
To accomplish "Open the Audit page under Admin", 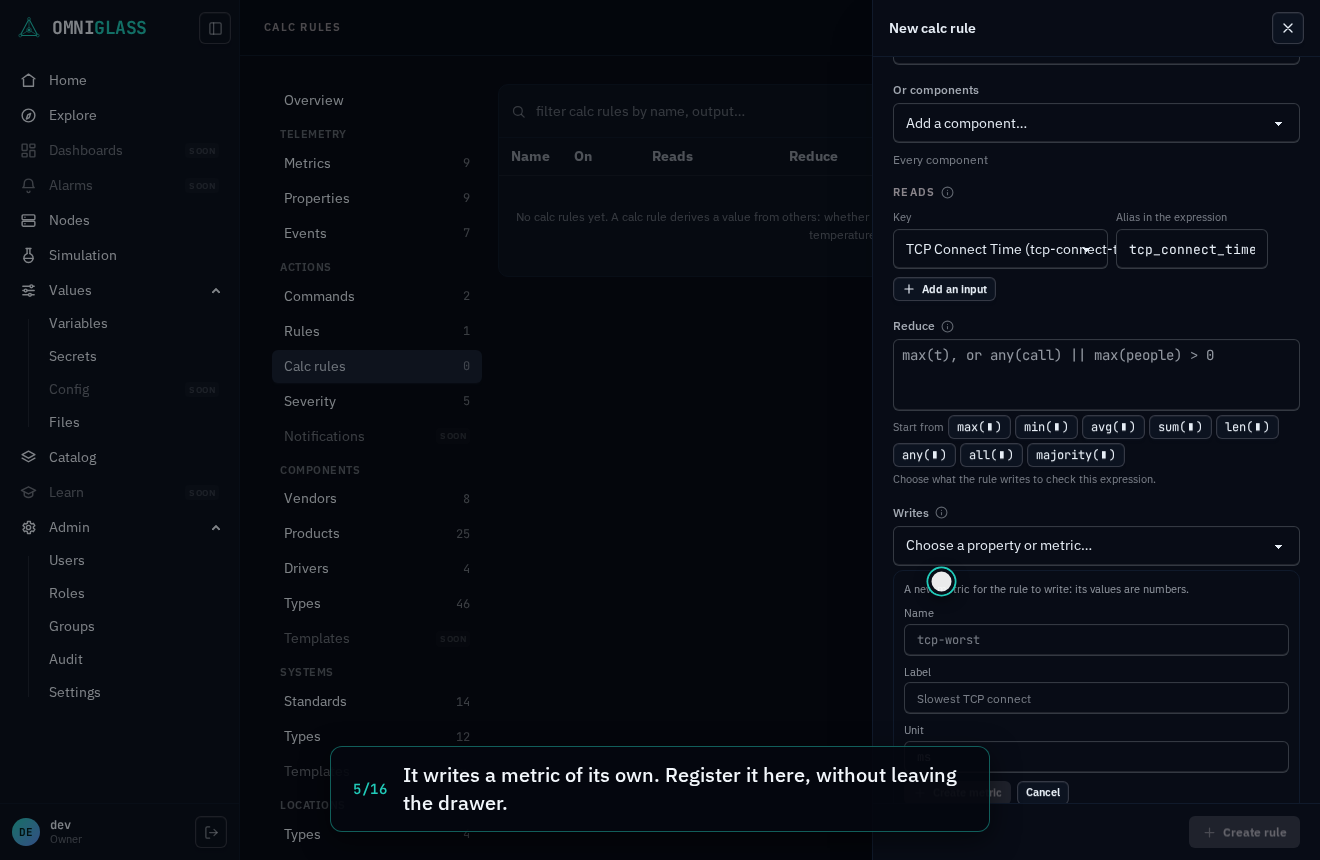I will point(66,659).
